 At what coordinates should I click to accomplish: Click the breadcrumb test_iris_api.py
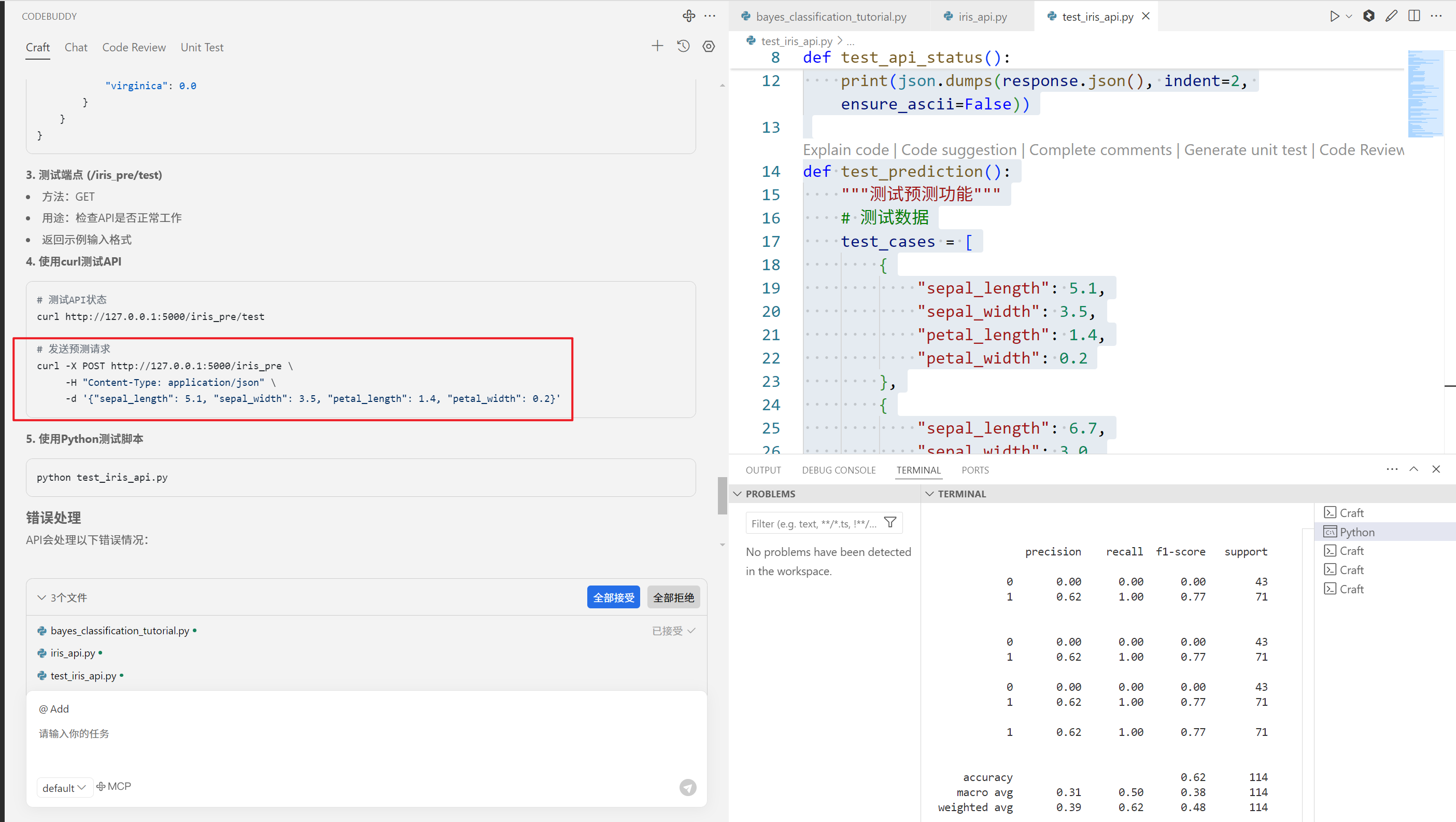point(796,40)
